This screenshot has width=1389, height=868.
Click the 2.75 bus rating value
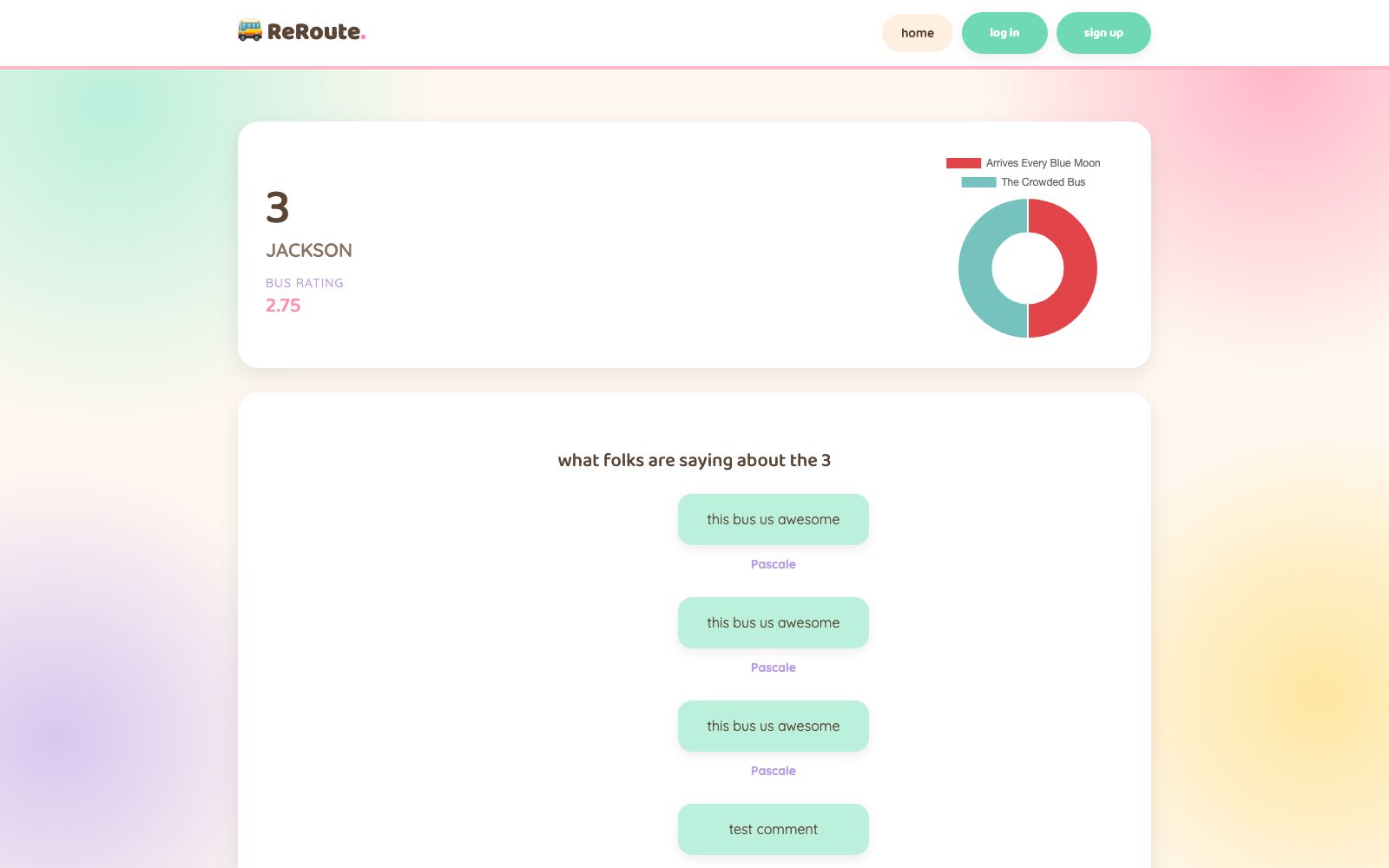[x=283, y=306]
